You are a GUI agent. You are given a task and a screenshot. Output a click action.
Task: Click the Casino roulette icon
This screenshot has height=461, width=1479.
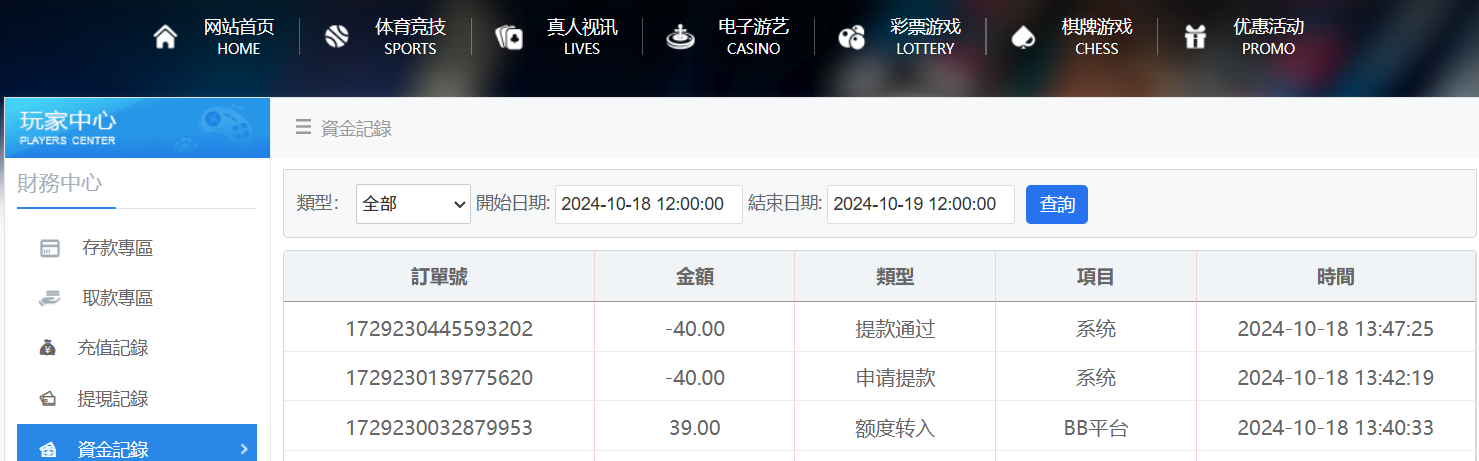coord(680,37)
